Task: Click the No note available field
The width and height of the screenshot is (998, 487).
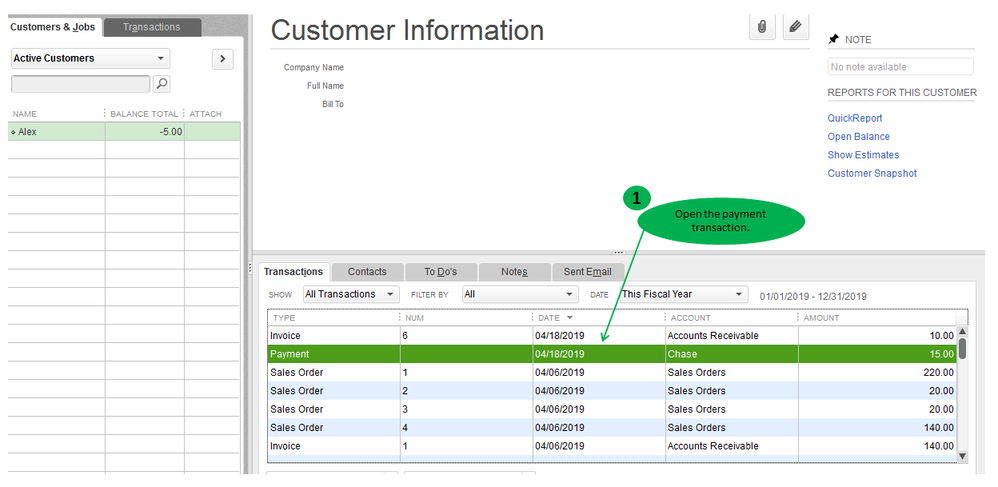Action: [x=901, y=67]
